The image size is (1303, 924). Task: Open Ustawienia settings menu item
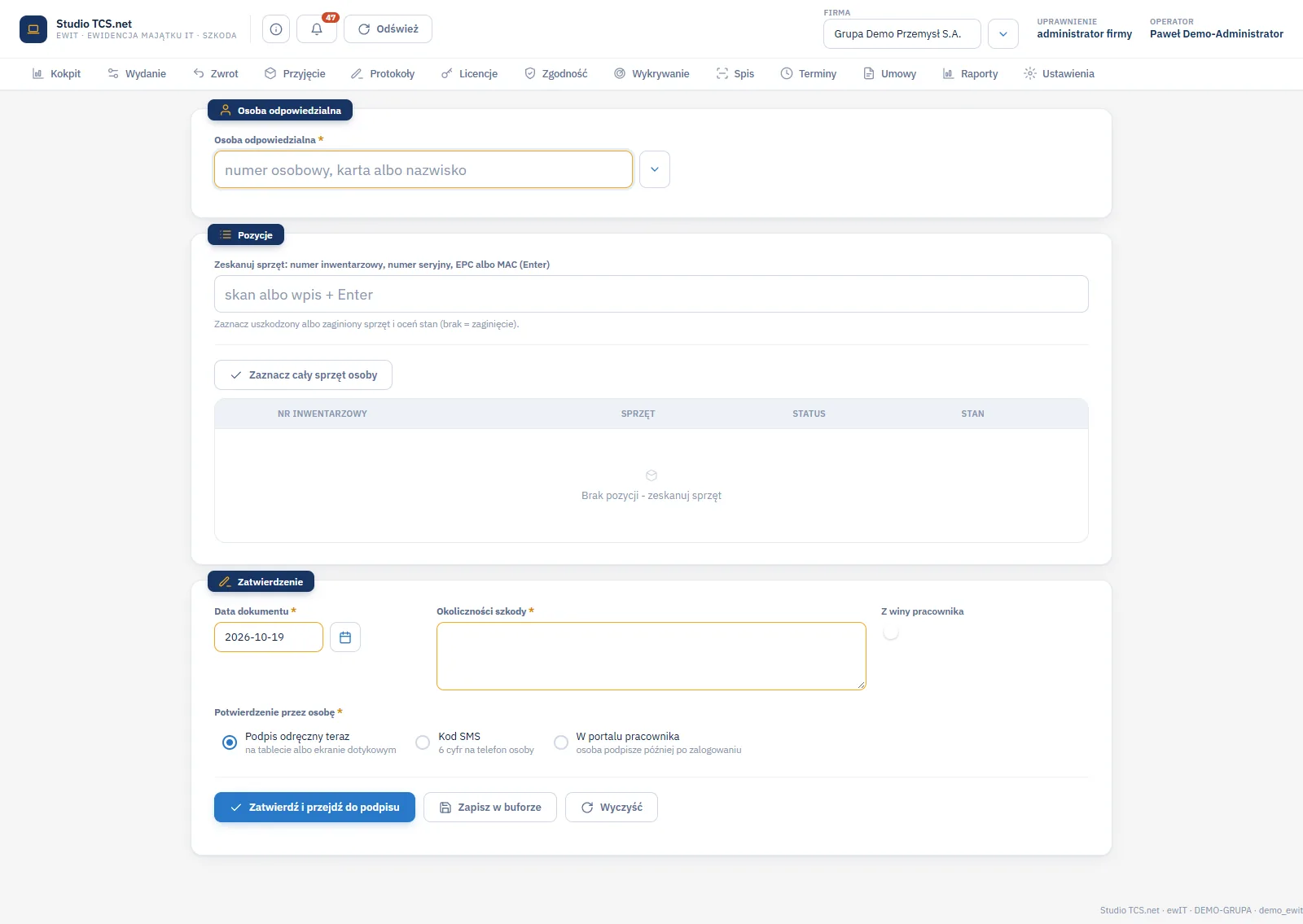(x=1060, y=74)
